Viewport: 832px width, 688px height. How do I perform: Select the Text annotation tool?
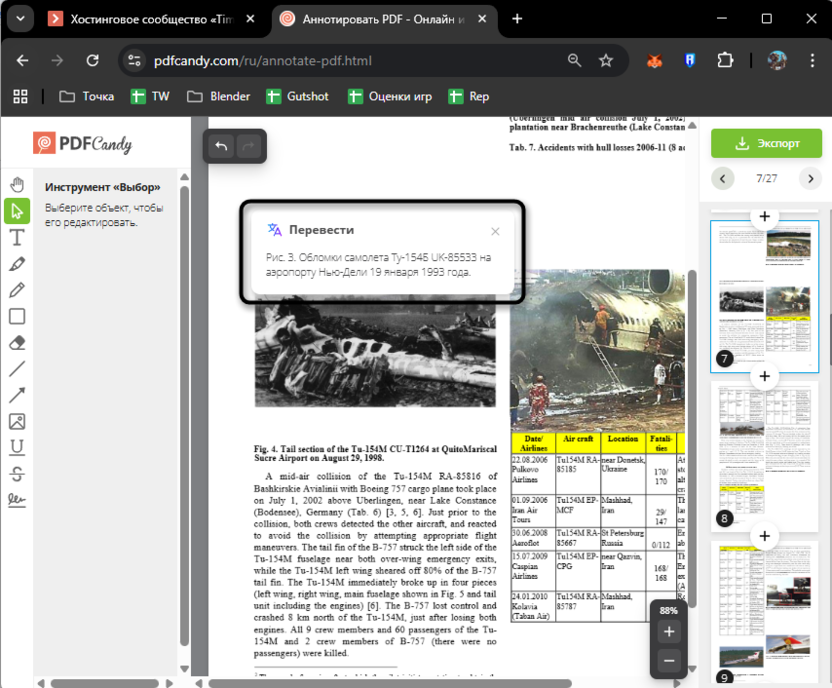pyautogui.click(x=16, y=237)
